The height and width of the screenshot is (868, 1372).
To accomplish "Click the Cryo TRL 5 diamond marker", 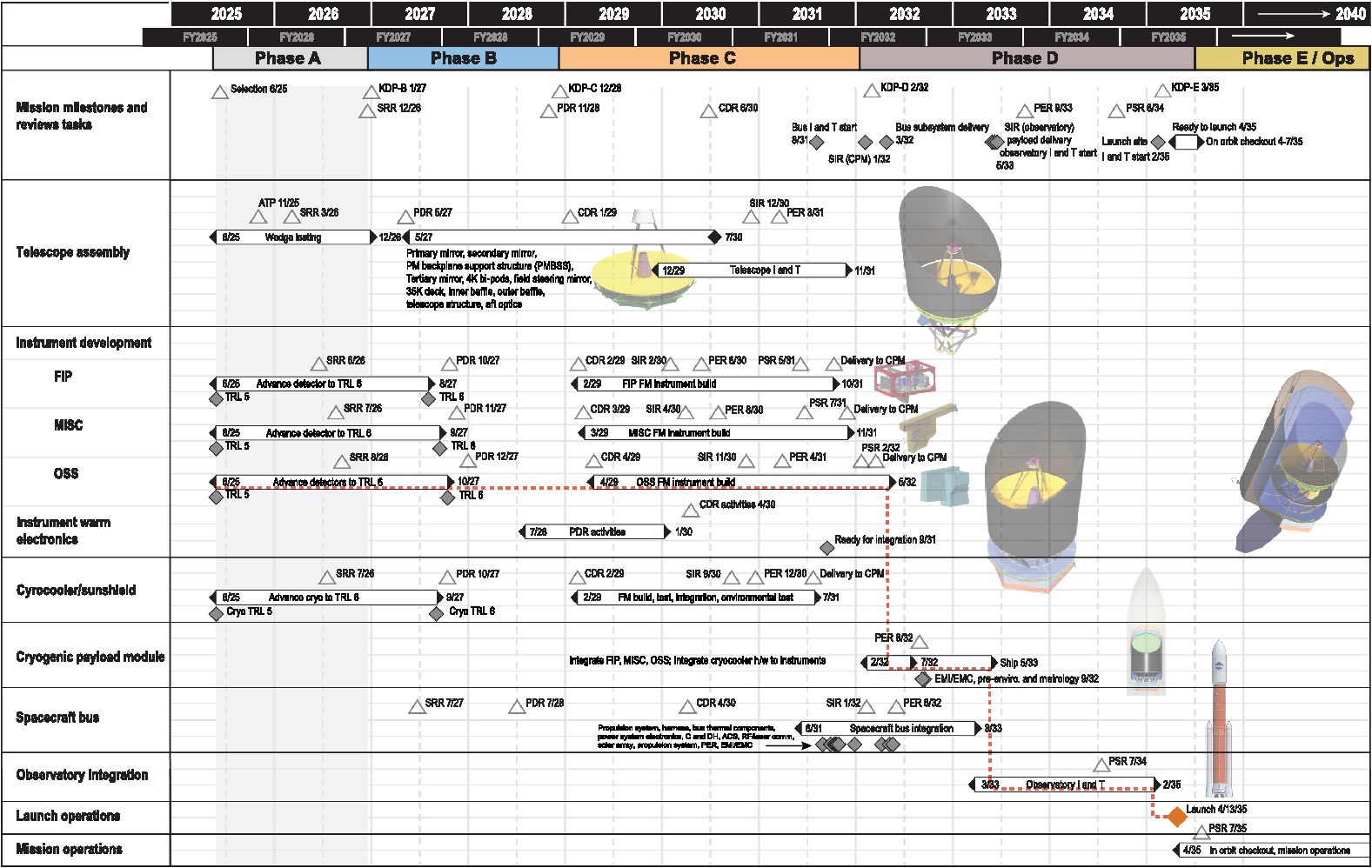I will pyautogui.click(x=217, y=614).
